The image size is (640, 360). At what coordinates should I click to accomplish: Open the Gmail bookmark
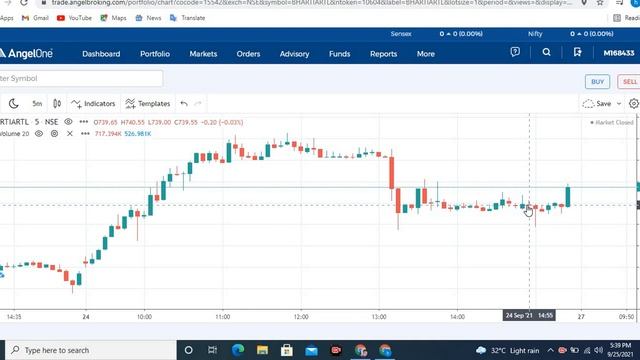pyautogui.click(x=36, y=18)
